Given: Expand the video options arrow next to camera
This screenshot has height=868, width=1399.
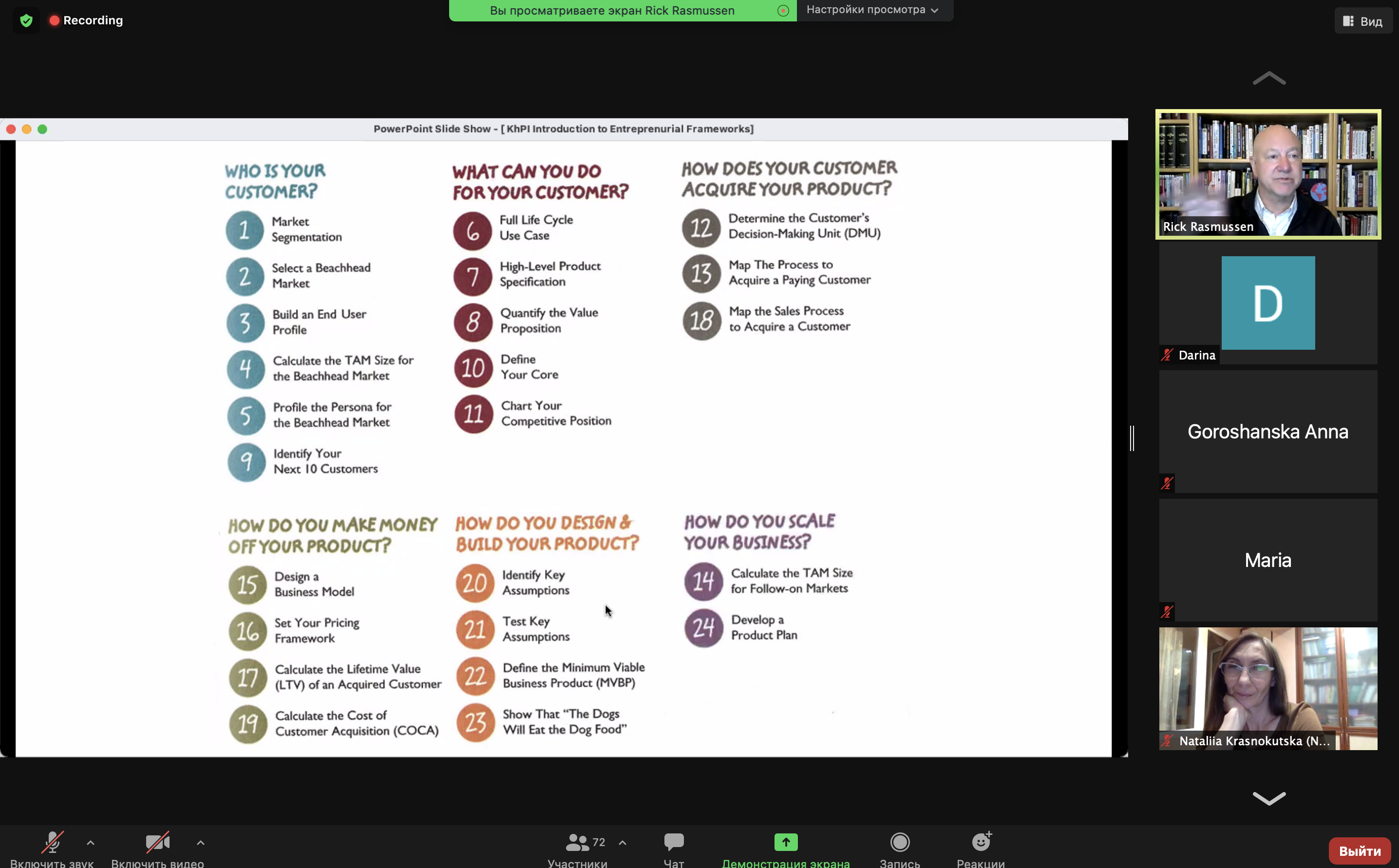Looking at the screenshot, I should pos(200,843).
